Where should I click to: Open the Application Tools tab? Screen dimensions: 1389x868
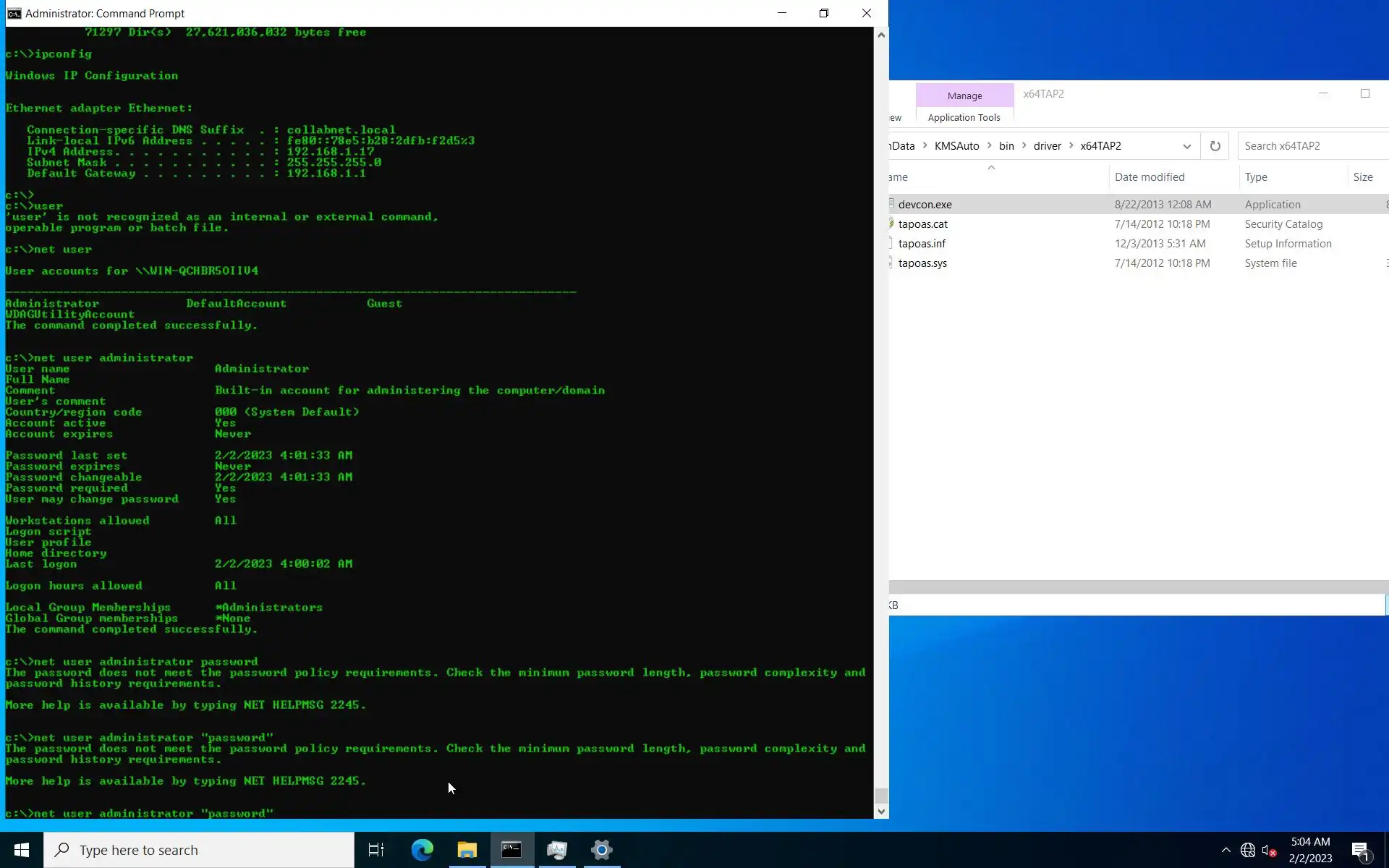pos(964,117)
